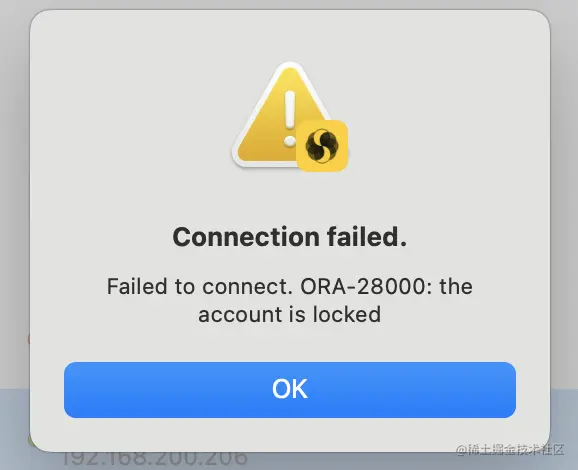The height and width of the screenshot is (470, 578).
Task: Click the 192.168.200.206 address behind the dialog
Action: click(x=154, y=459)
